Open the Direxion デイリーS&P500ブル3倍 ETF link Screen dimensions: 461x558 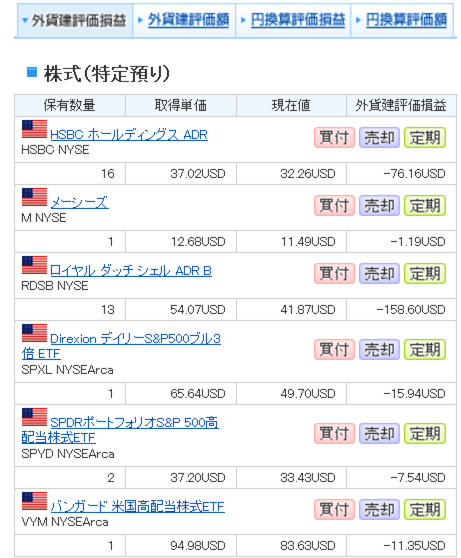[x=121, y=346]
